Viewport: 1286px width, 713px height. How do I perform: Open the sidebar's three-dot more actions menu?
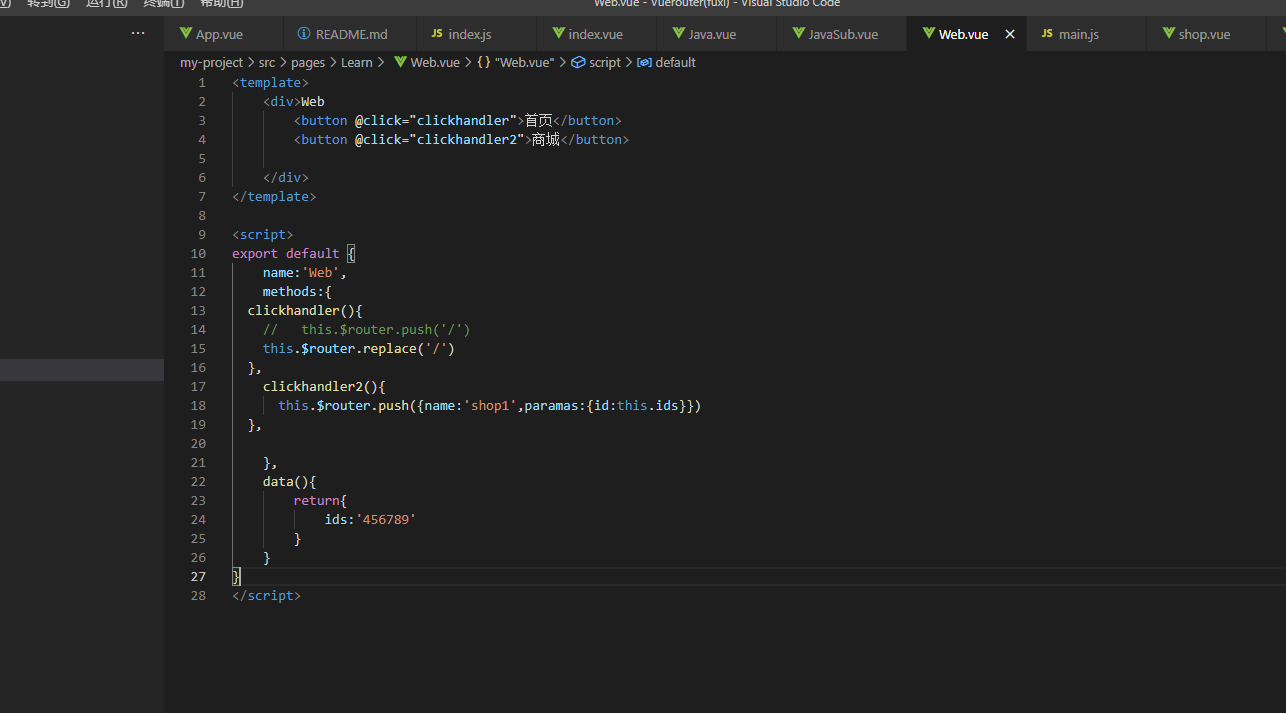(138, 33)
